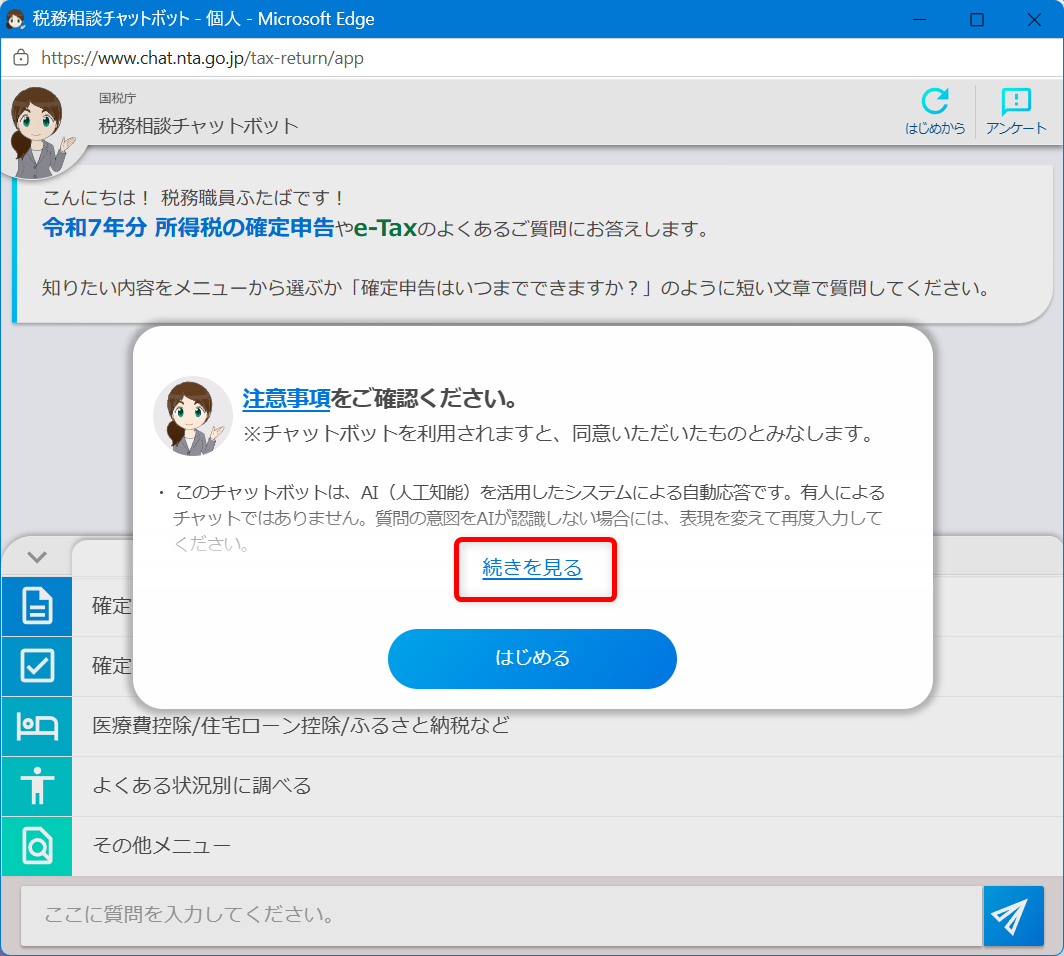Click the avatar inside the notice dialog
This screenshot has height=956, width=1064.
pyautogui.click(x=192, y=416)
